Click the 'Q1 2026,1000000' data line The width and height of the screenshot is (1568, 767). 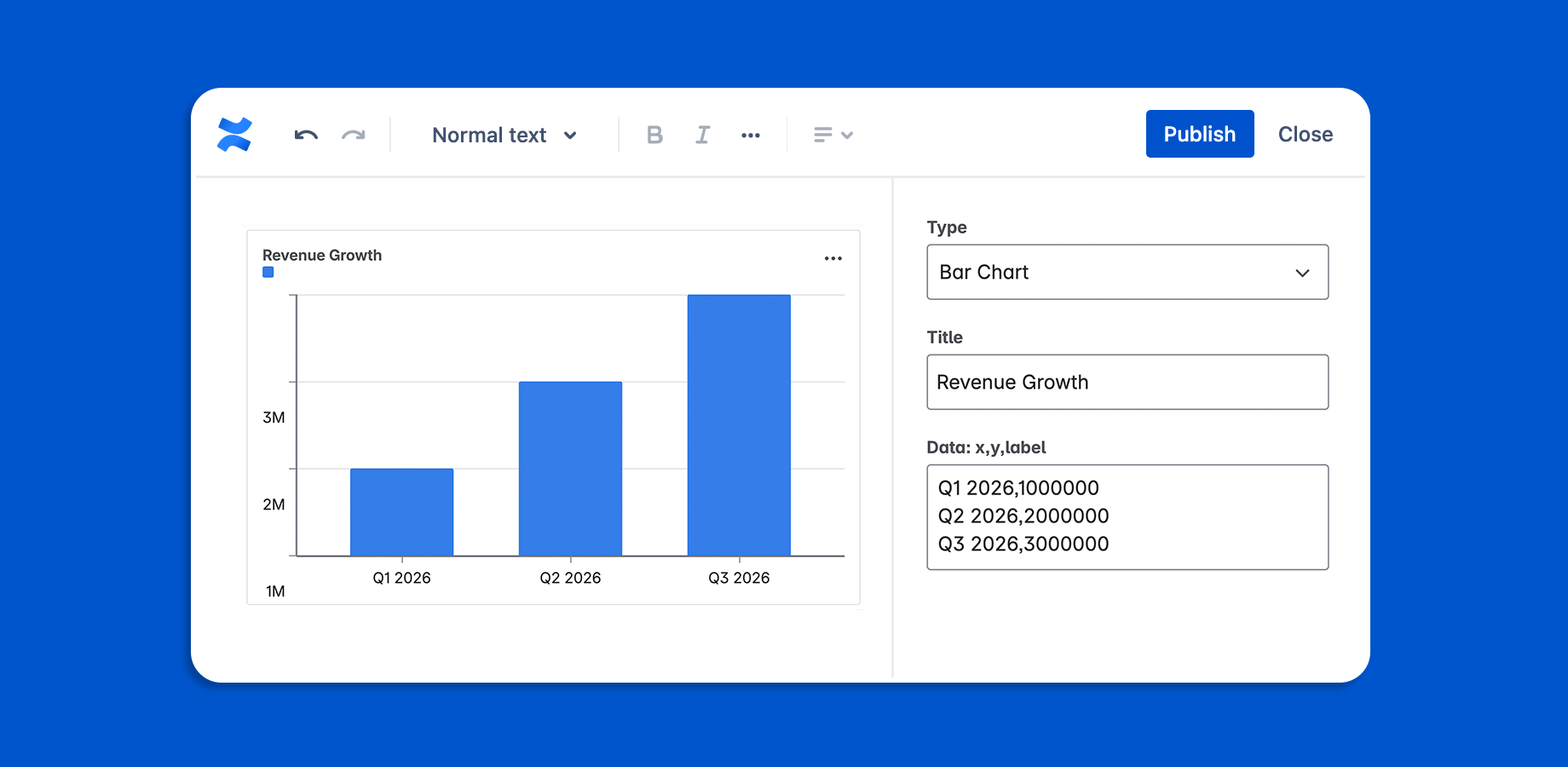[1018, 488]
